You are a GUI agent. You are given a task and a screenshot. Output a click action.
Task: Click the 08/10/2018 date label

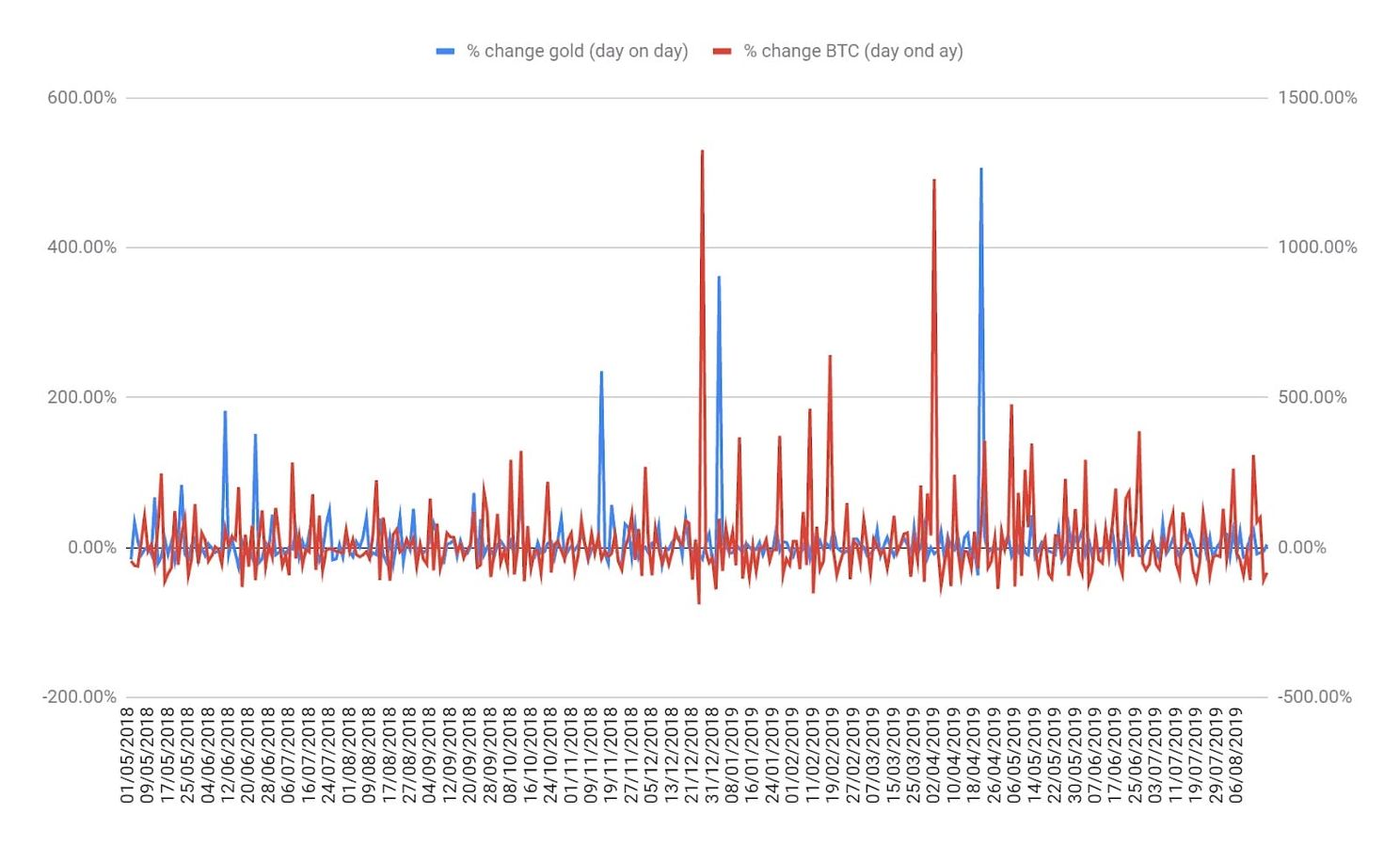pyautogui.click(x=510, y=757)
